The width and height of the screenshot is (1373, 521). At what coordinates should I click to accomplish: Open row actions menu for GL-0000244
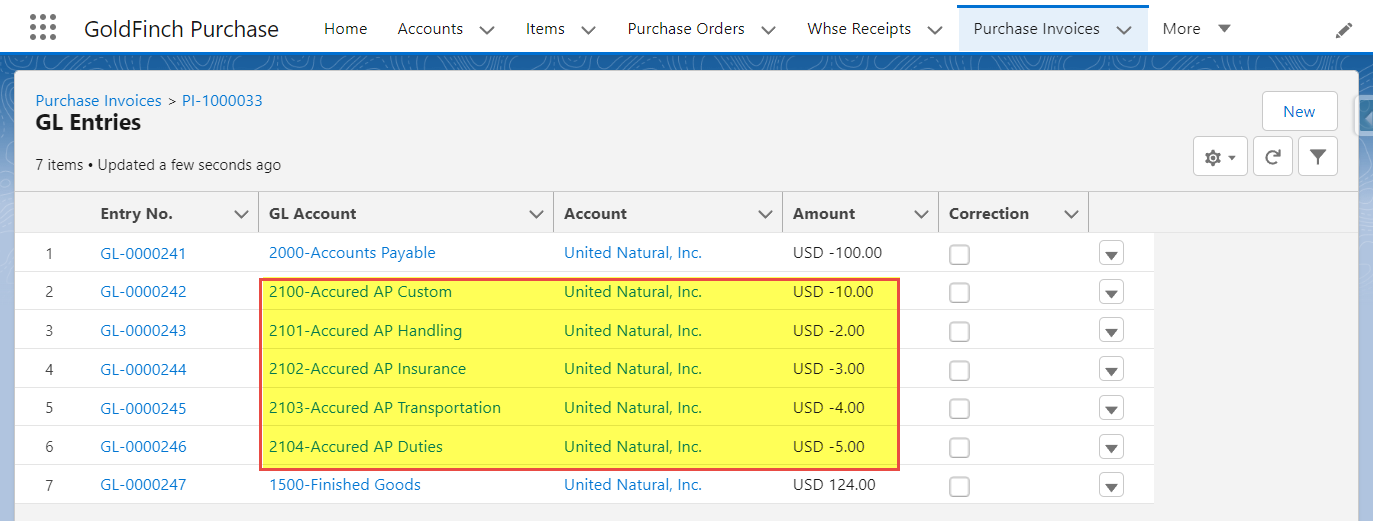[x=1111, y=370]
